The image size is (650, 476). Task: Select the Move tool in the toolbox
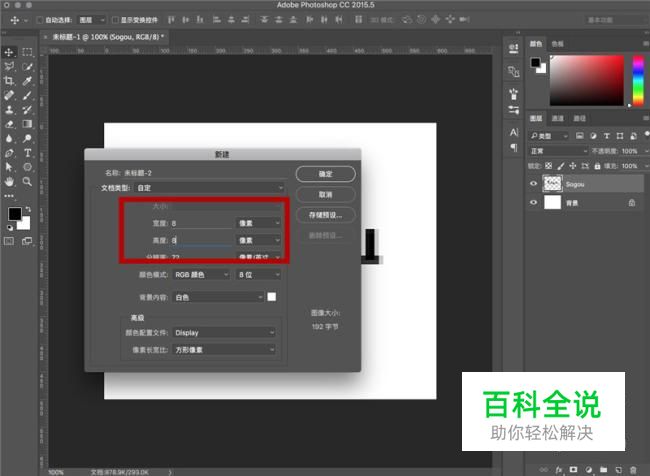[9, 52]
